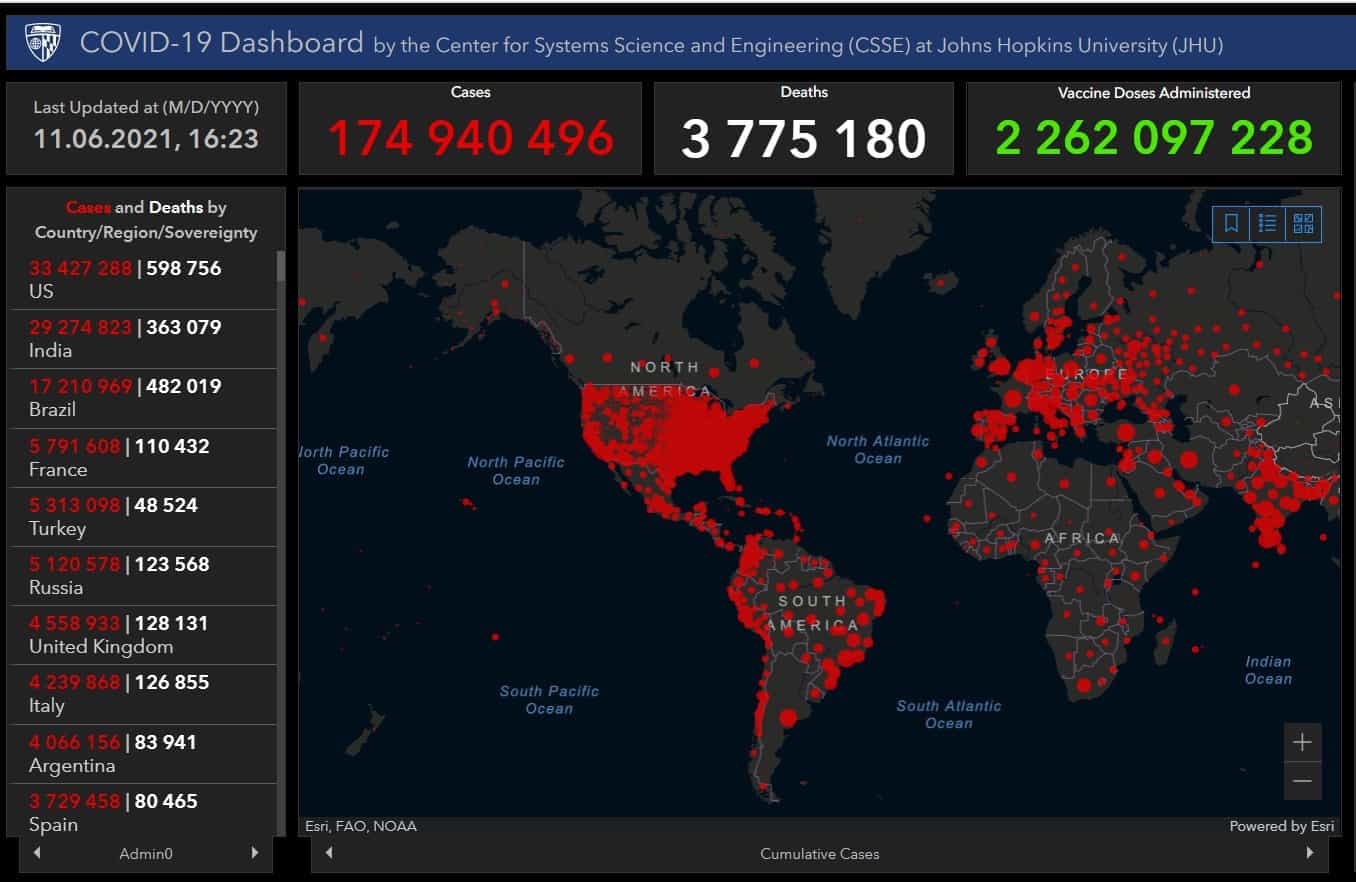Image resolution: width=1356 pixels, height=882 pixels.
Task: Click Vaccine Doses number 2 262 097 228
Action: click(x=1153, y=138)
